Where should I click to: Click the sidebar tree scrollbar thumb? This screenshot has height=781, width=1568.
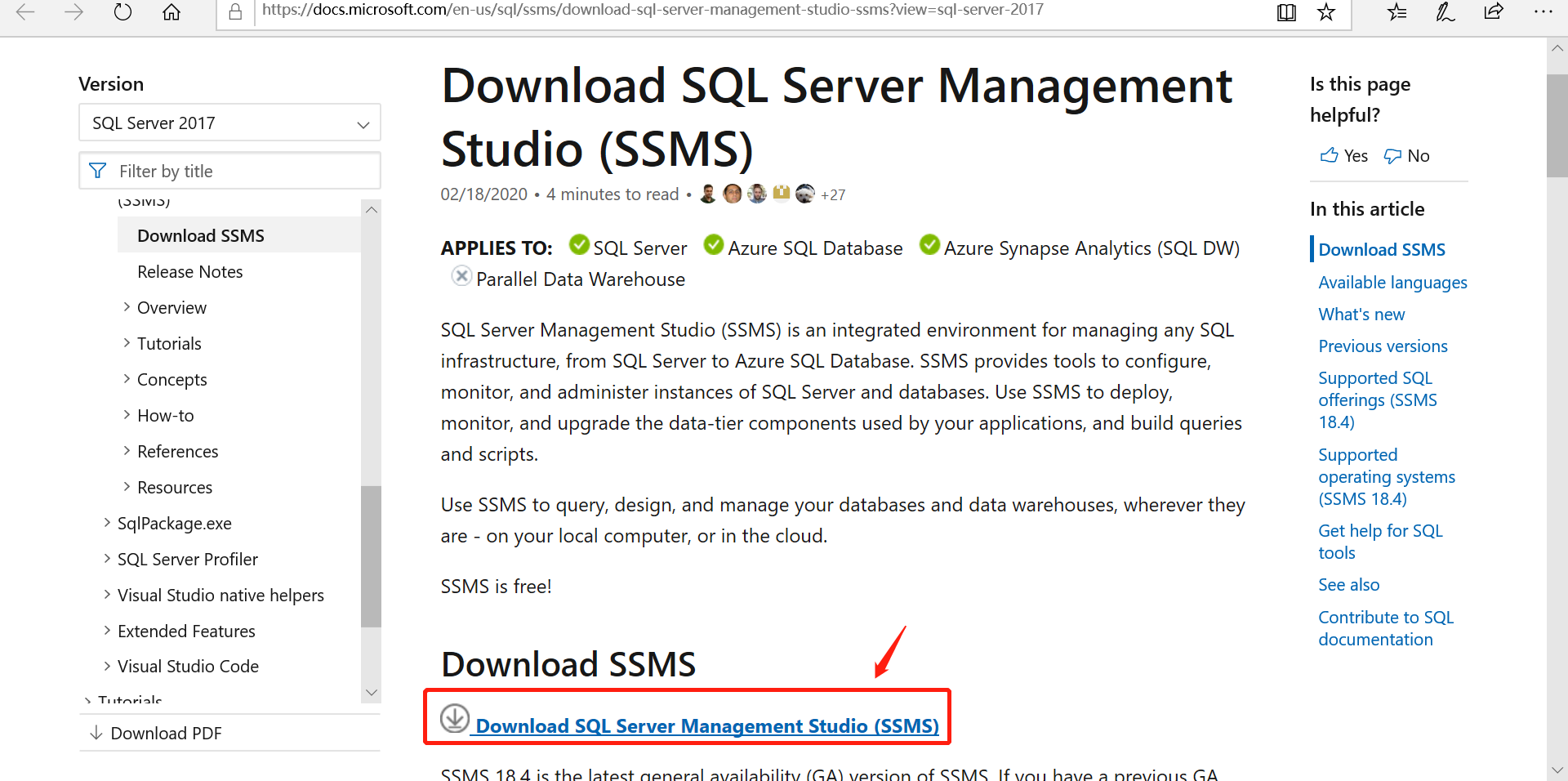click(372, 556)
